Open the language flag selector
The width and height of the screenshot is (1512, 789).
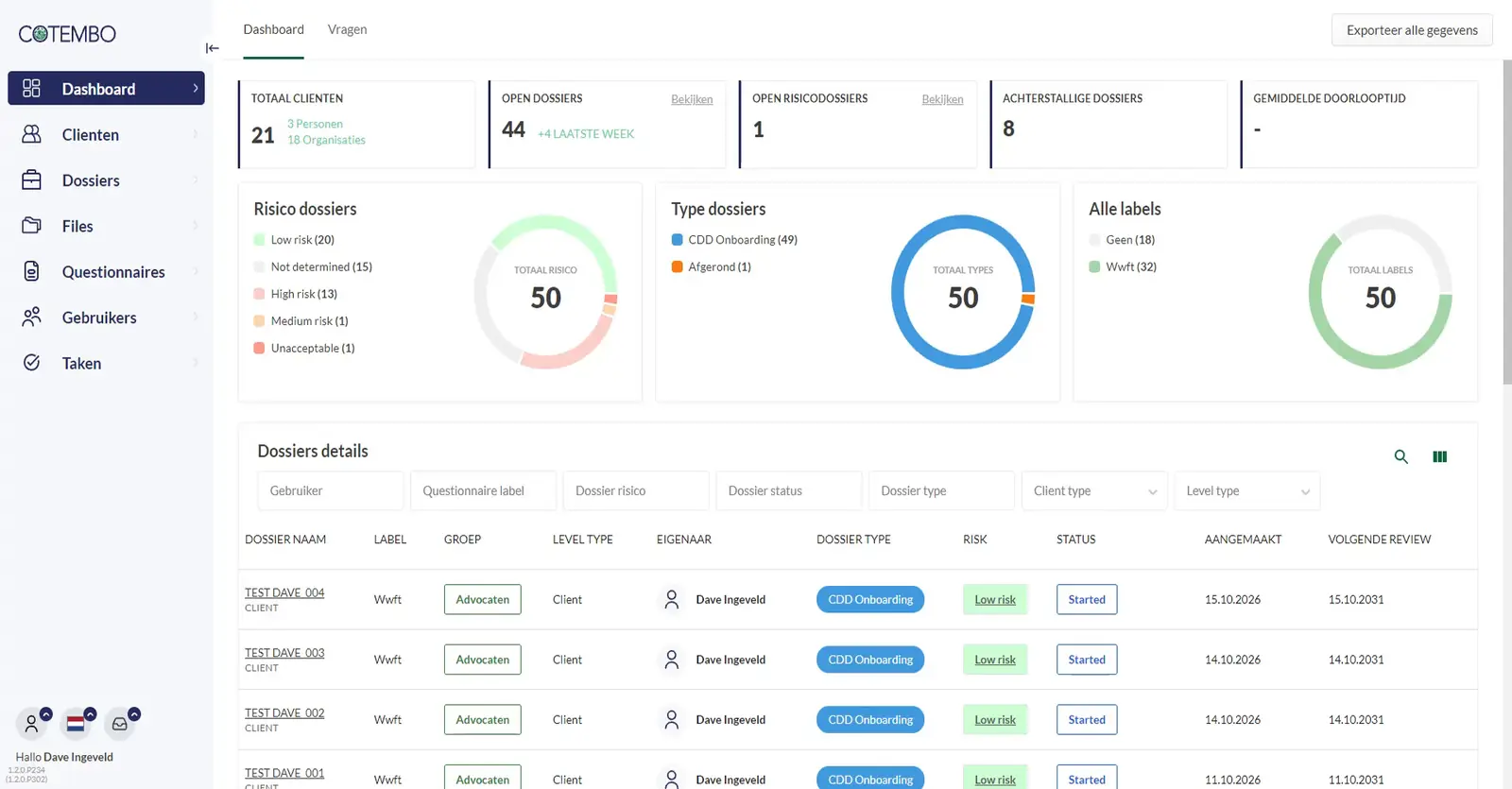coord(76,724)
